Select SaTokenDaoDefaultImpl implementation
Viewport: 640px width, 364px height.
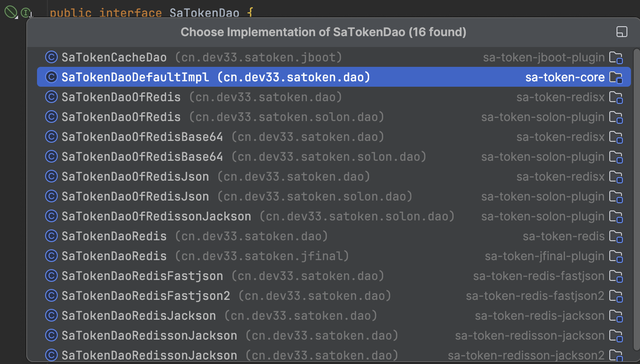334,77
